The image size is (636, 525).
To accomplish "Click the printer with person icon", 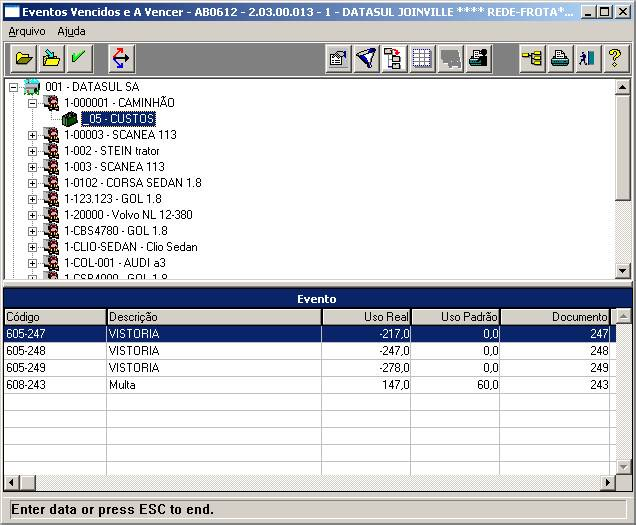I will tap(479, 59).
